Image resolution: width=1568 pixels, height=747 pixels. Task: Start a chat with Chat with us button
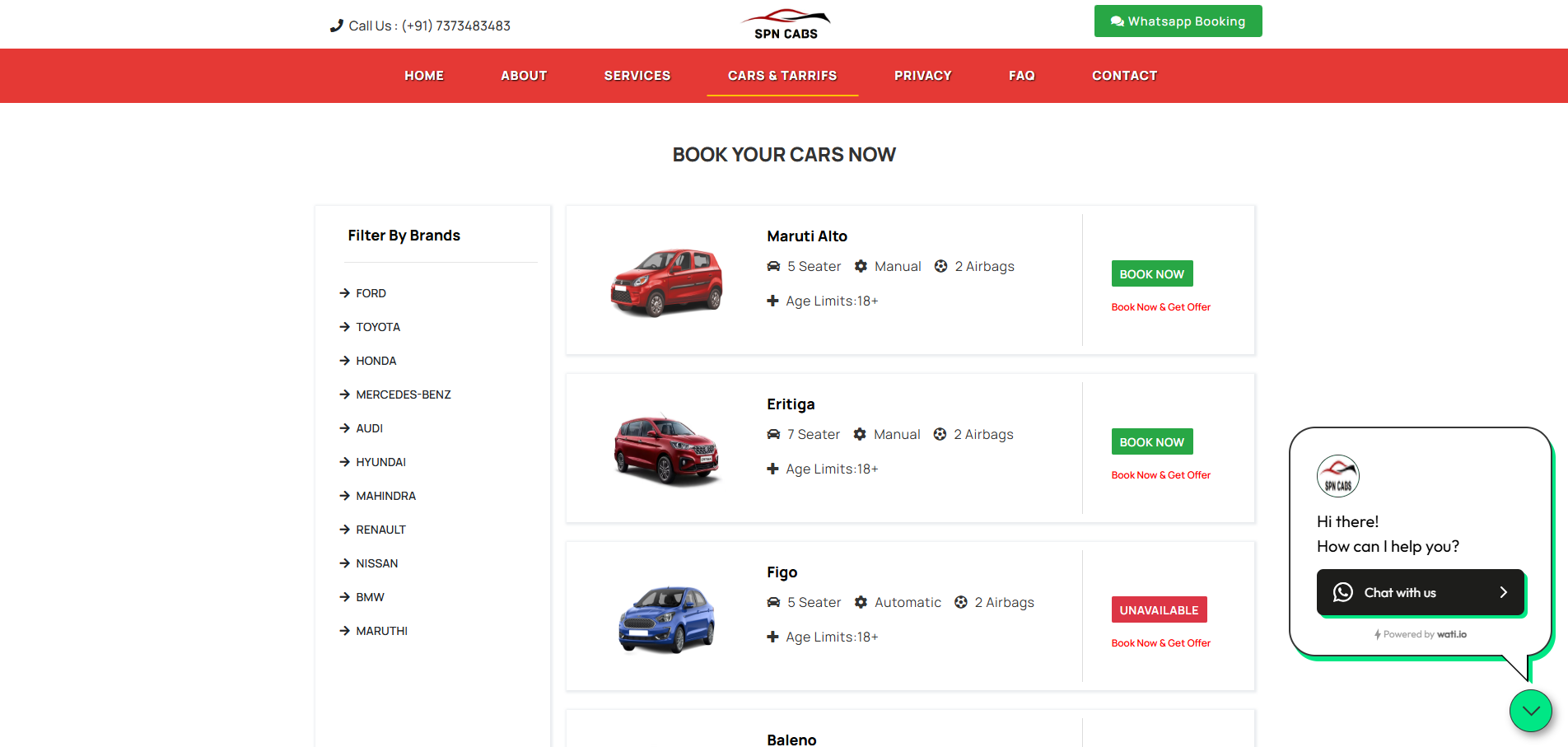(x=1421, y=592)
